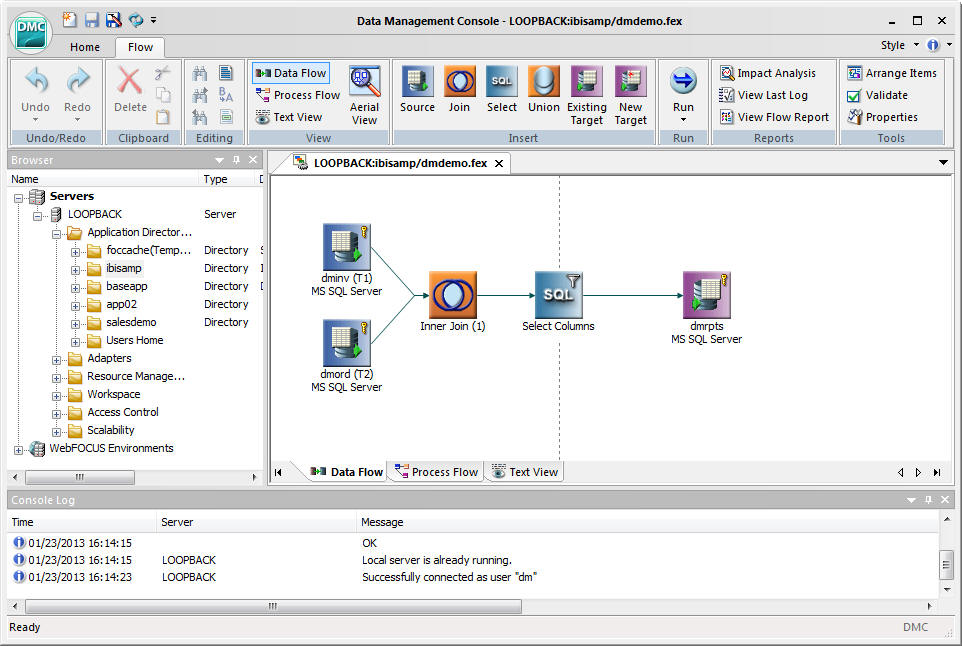Click the Save icon in quick access toolbar
This screenshot has height=646, width=962.
(91, 20)
